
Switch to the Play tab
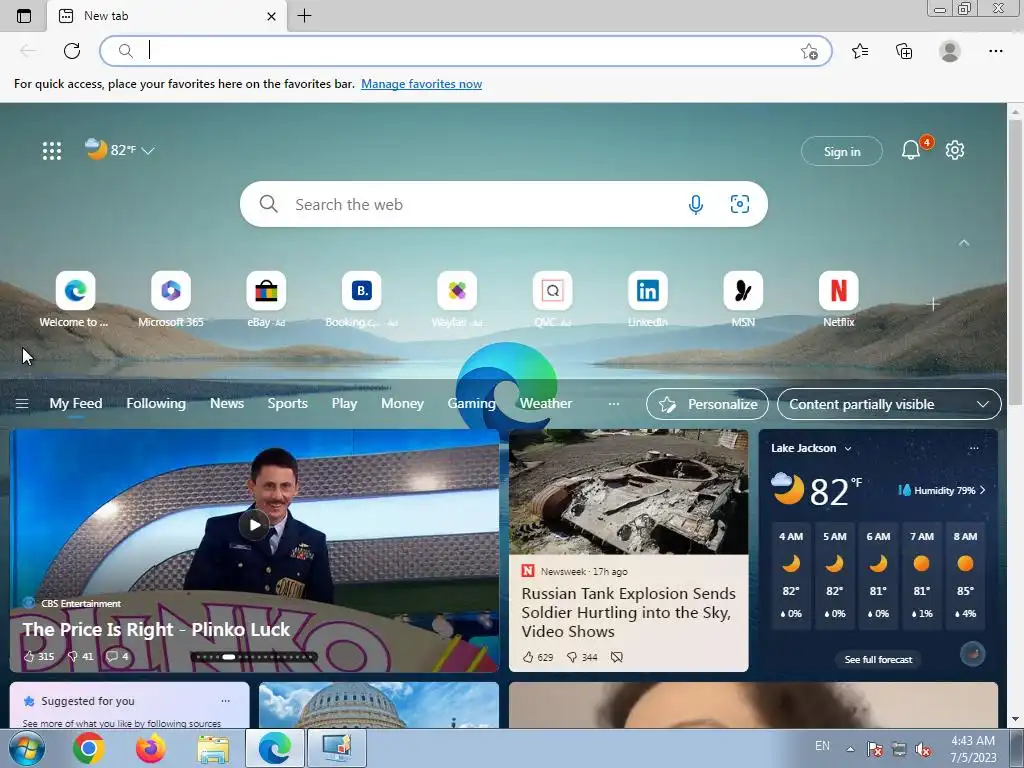[344, 404]
